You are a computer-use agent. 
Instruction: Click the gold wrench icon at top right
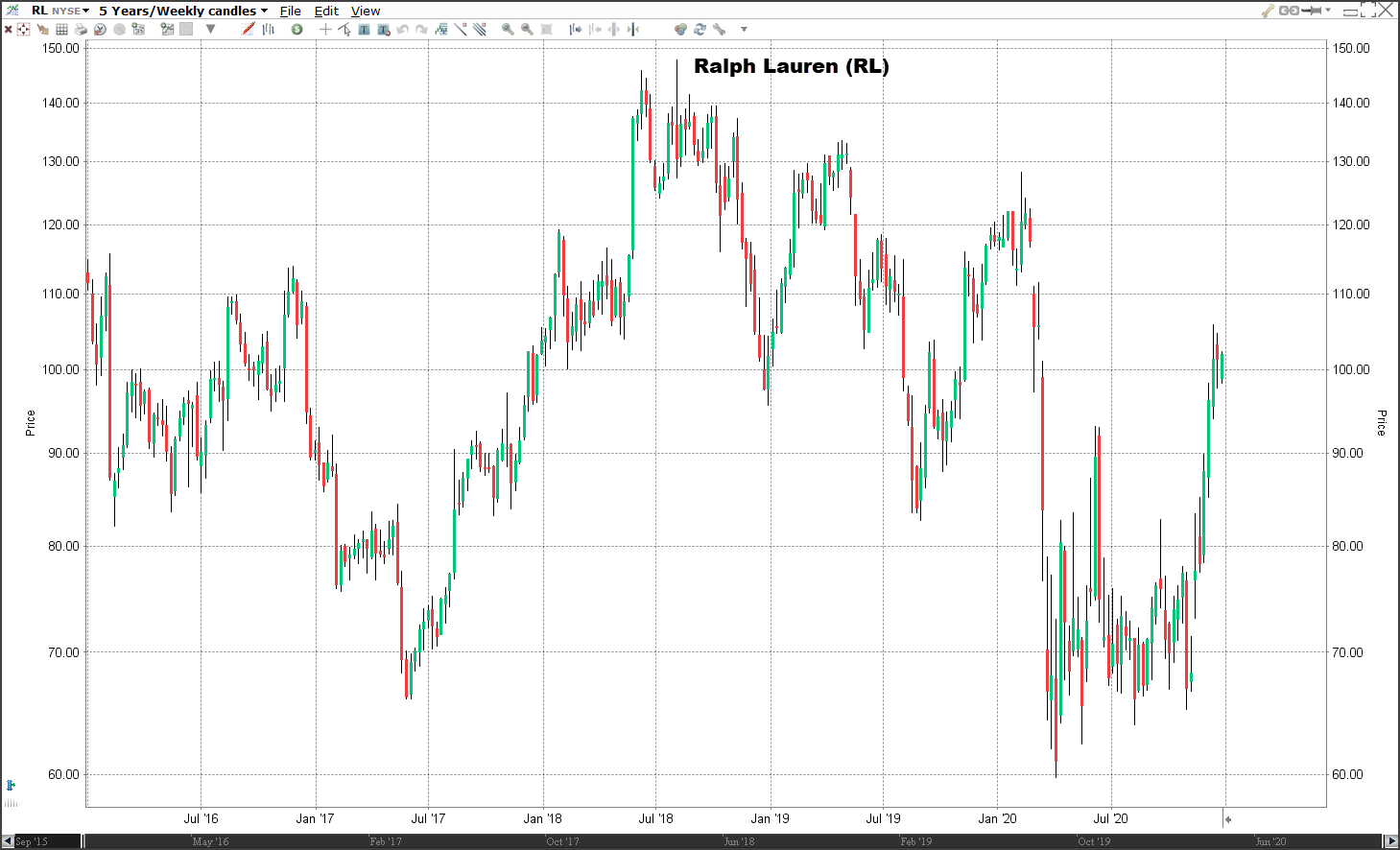[x=1269, y=11]
